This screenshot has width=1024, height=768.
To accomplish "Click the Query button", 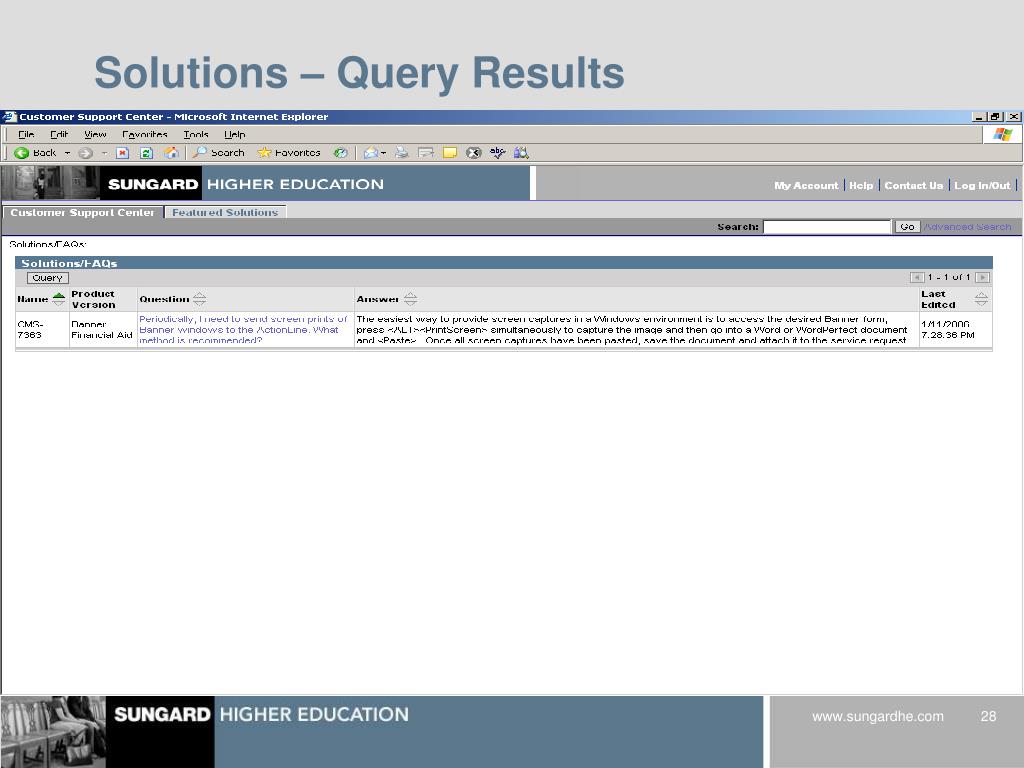I will pyautogui.click(x=47, y=278).
